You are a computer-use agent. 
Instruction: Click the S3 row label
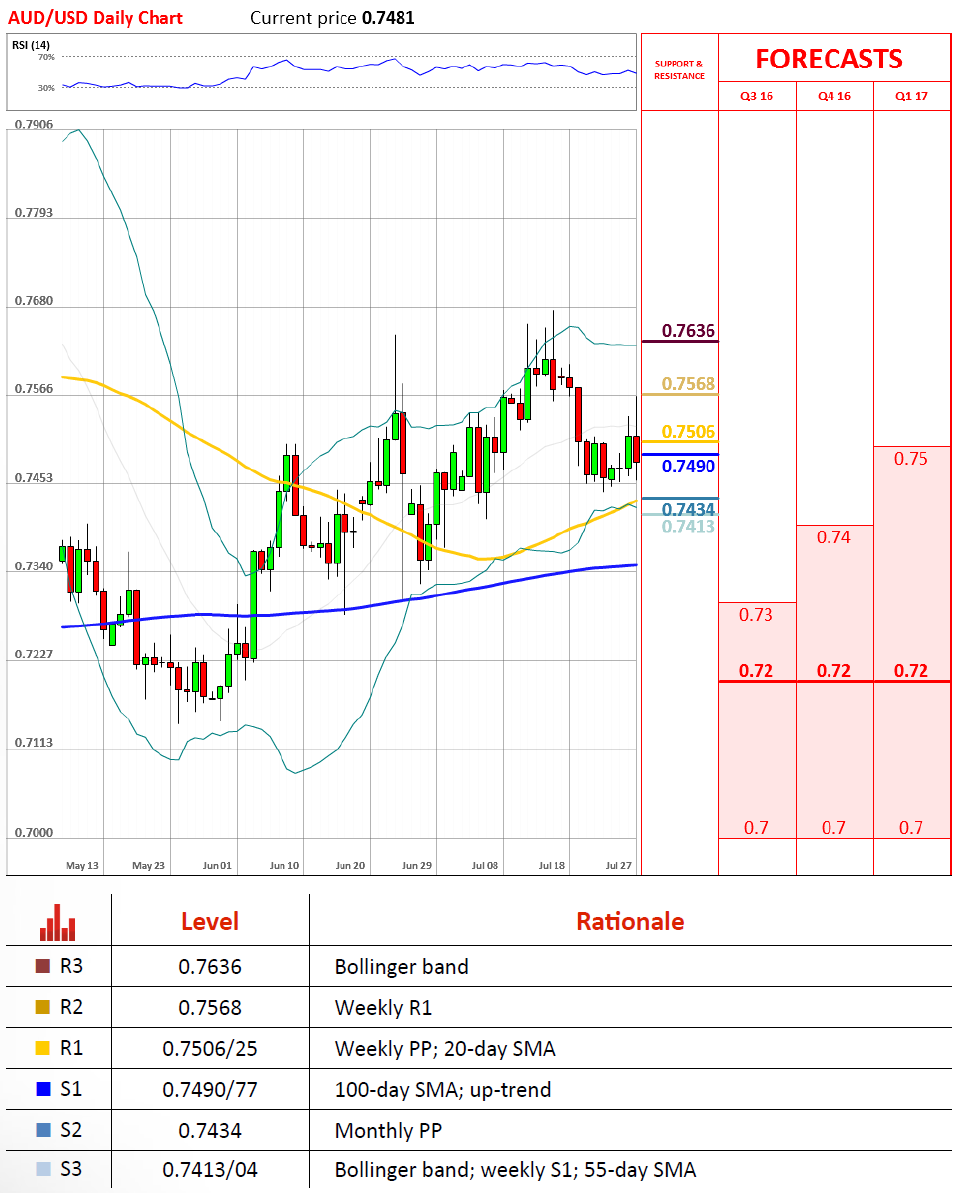pyautogui.click(x=71, y=1169)
